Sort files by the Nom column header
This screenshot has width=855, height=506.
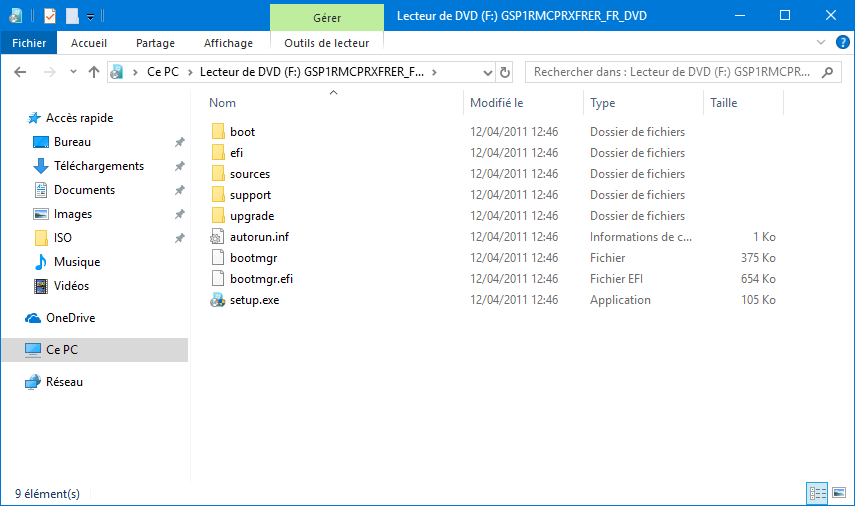pyautogui.click(x=222, y=103)
